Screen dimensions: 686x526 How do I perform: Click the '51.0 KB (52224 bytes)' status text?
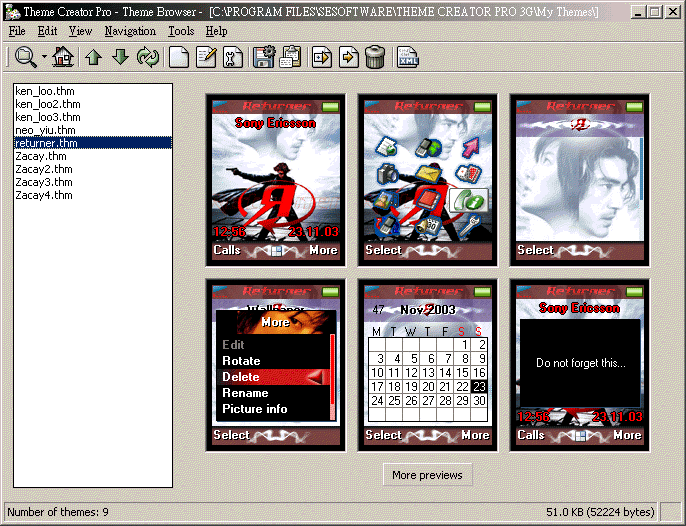(x=600, y=512)
